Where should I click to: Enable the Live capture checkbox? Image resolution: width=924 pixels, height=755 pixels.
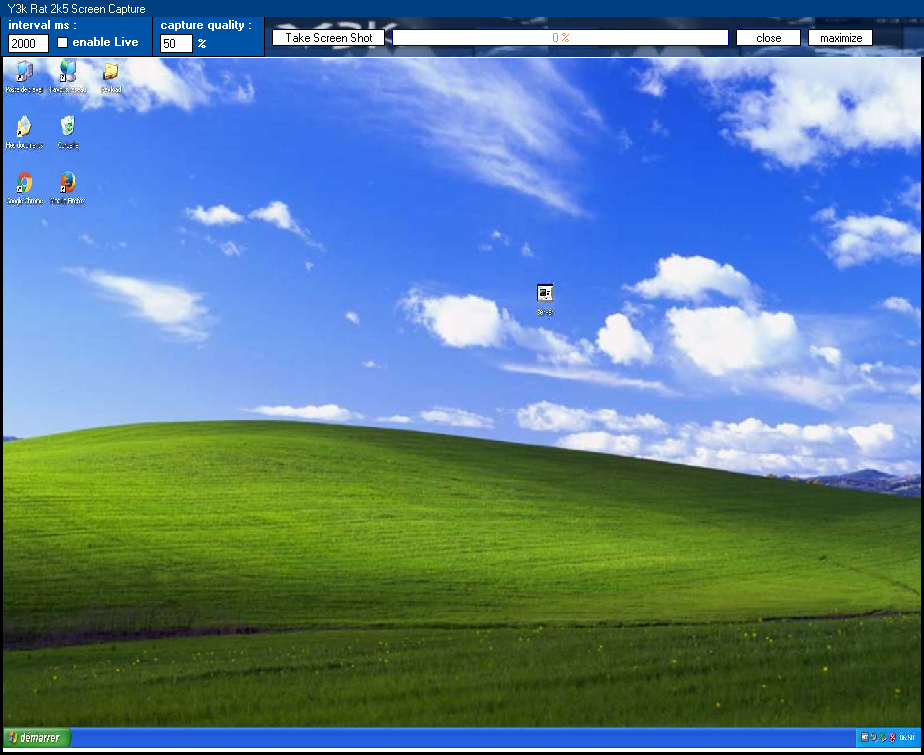click(x=63, y=43)
